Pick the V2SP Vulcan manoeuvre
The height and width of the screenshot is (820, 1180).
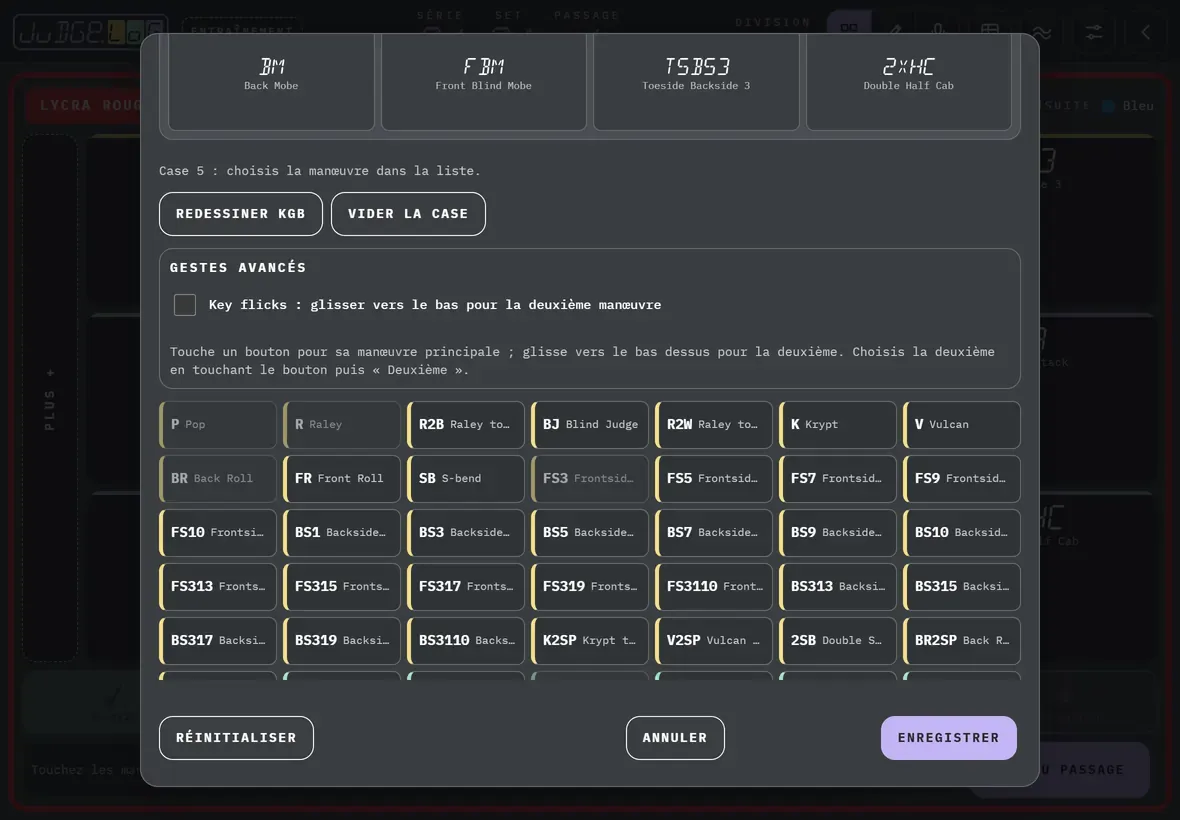pos(714,641)
